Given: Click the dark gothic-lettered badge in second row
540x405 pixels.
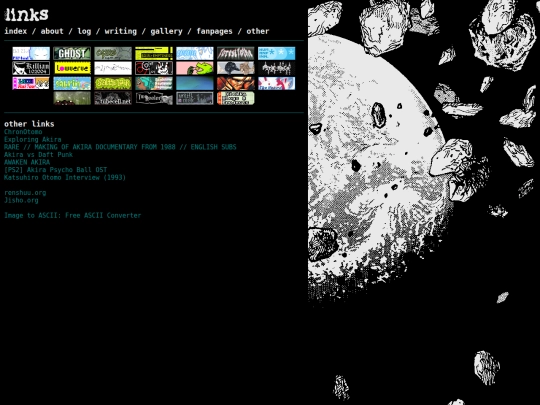Looking at the screenshot, I should pos(277,68).
